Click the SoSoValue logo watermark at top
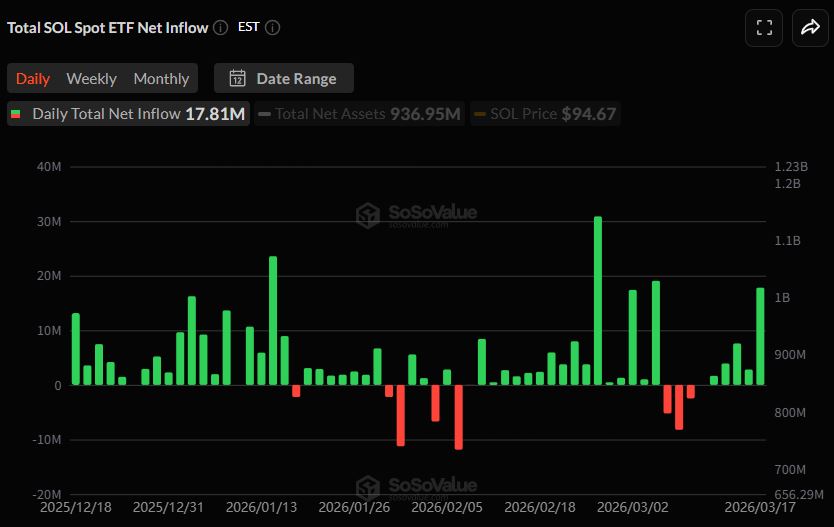Image resolution: width=834 pixels, height=527 pixels. coord(417,214)
